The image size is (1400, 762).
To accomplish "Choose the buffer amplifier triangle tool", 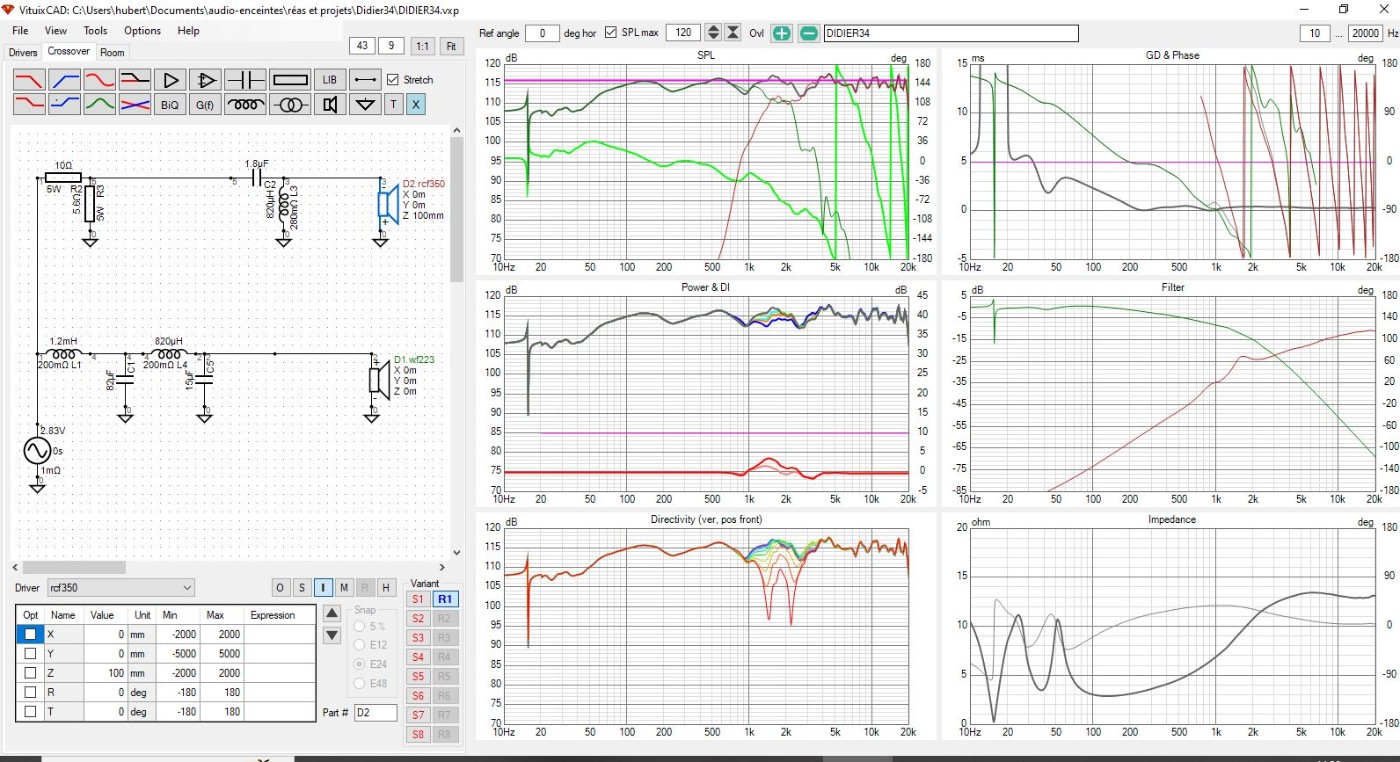I will 171,79.
